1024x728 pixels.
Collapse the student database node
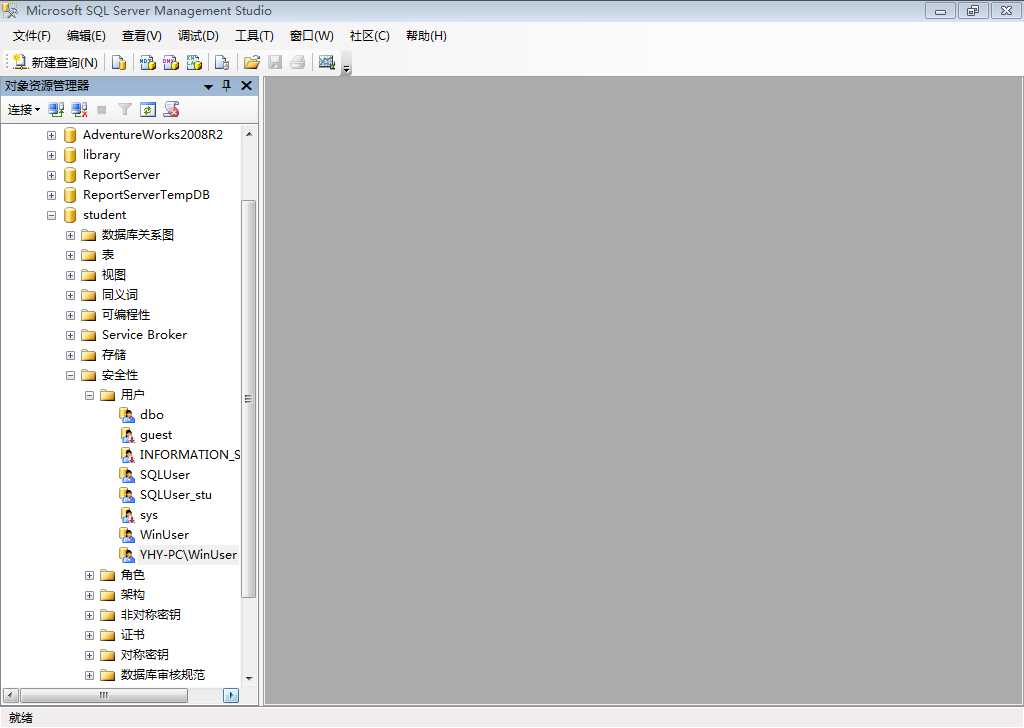pos(52,215)
